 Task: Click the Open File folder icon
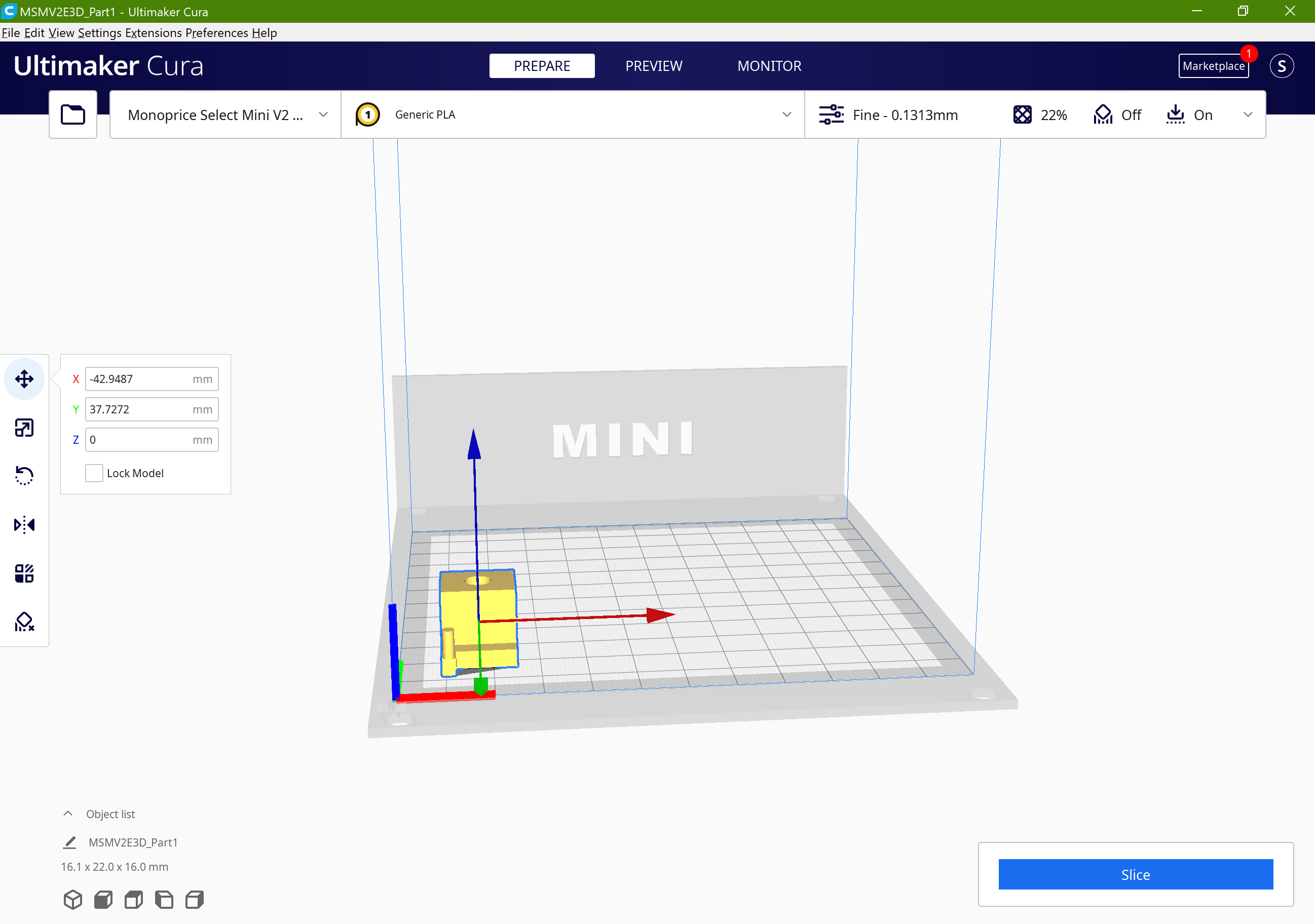(x=73, y=114)
